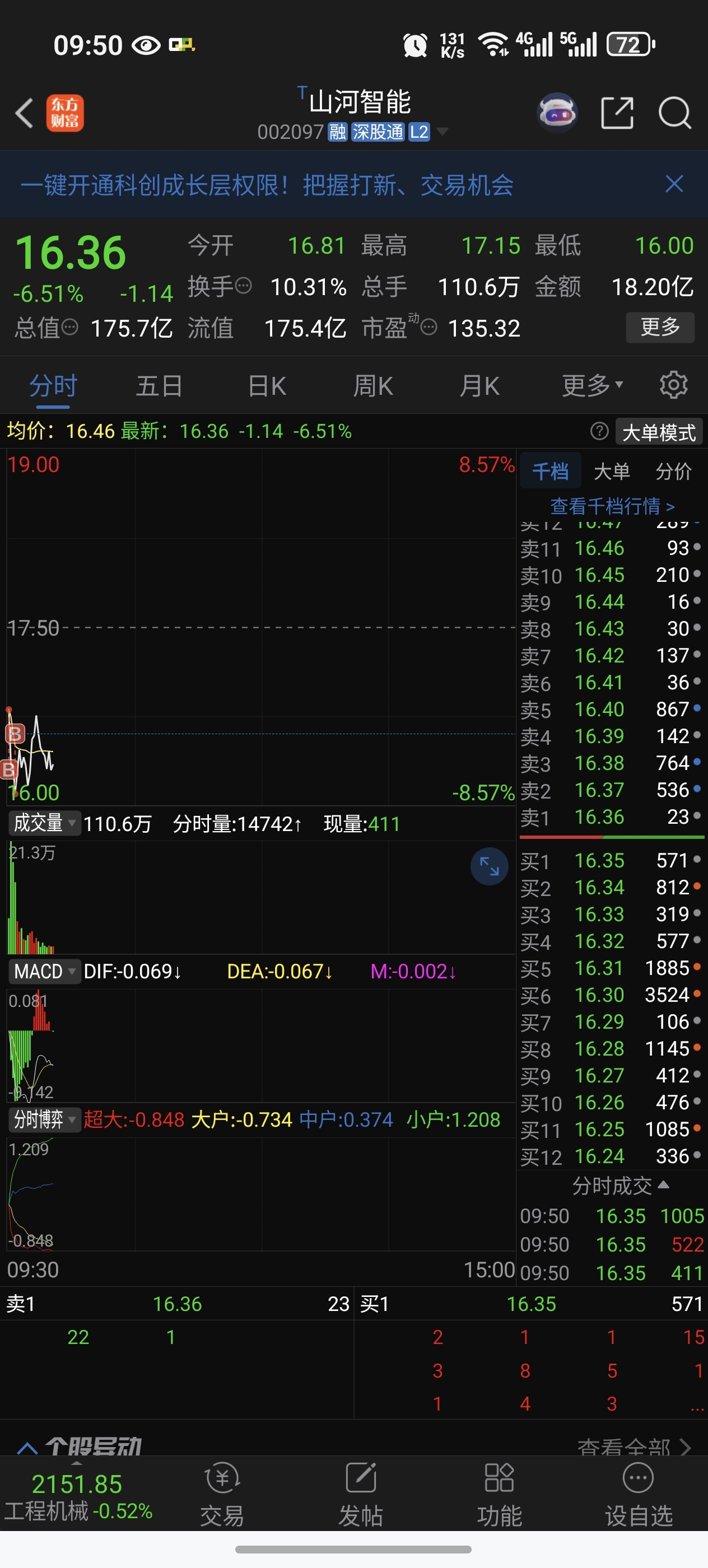Image resolution: width=708 pixels, height=1568 pixels.
Task: Tap the 09:50 trade of 1005 lots
Action: (612, 1216)
